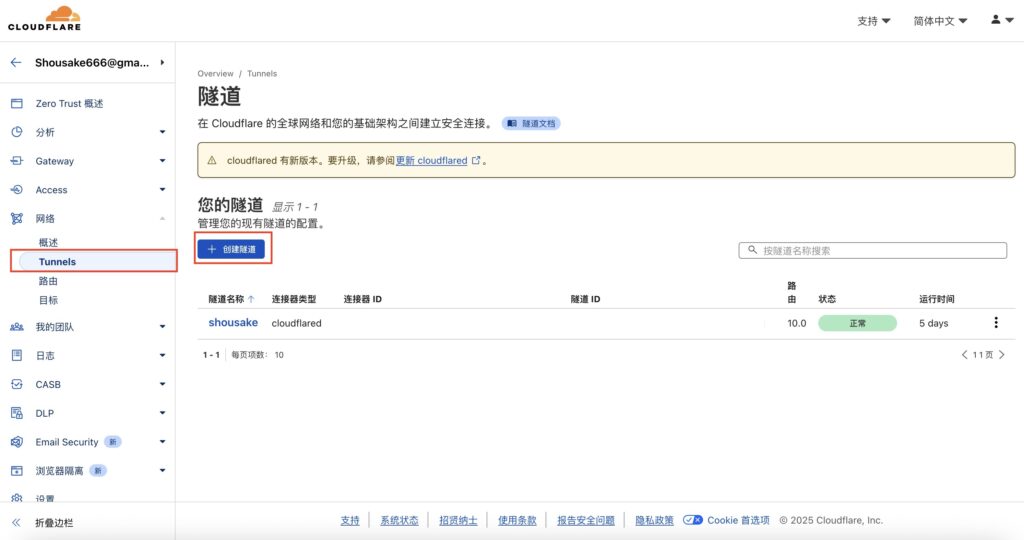Screen dimensions: 1024x540
Task: Open account switcher arrow next to Shousake666
Action: click(x=162, y=63)
